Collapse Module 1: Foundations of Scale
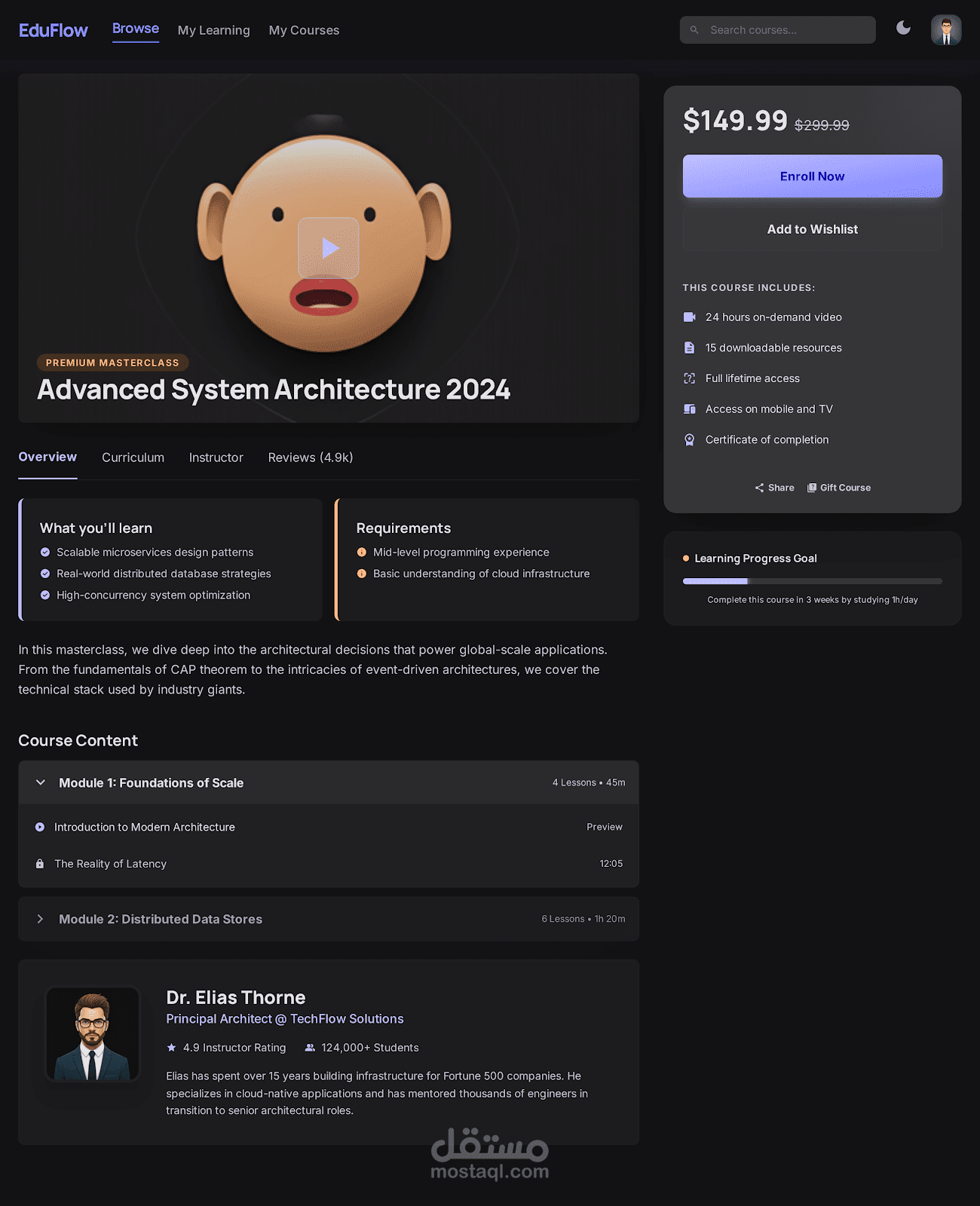980x1206 pixels. coord(41,782)
